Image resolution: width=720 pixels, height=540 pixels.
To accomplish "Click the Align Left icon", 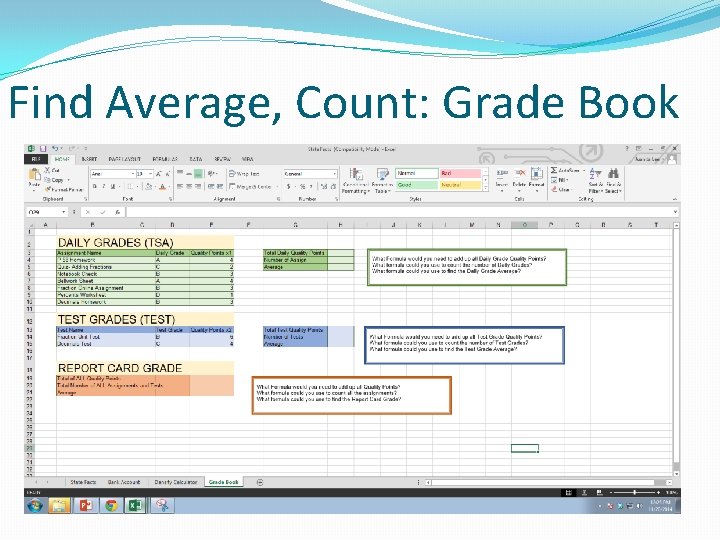I will coord(180,186).
